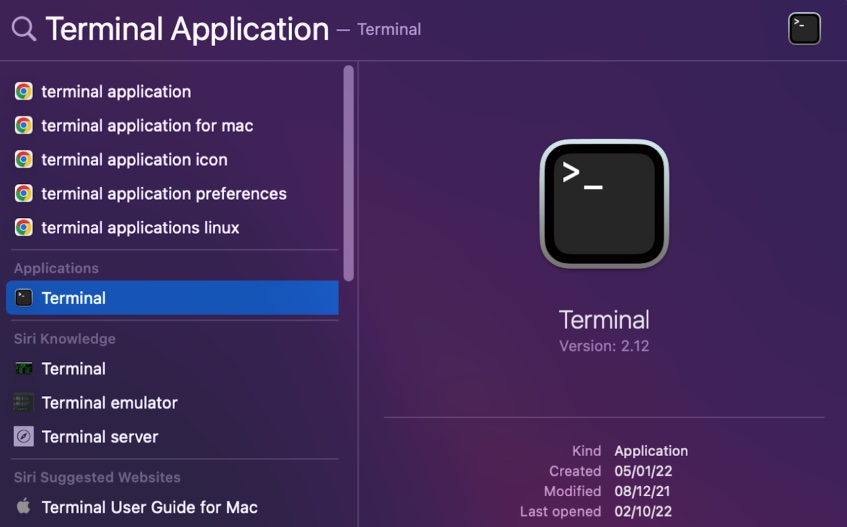This screenshot has width=847, height=527.
Task: Open "Terminal emulator" Siri Knowledge result
Action: (x=172, y=403)
